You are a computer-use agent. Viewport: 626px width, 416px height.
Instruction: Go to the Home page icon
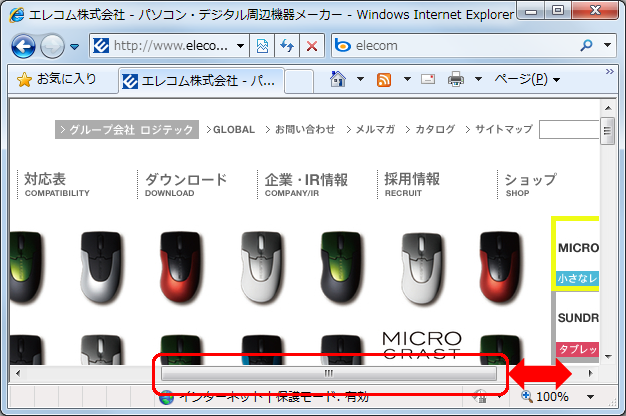pos(338,79)
